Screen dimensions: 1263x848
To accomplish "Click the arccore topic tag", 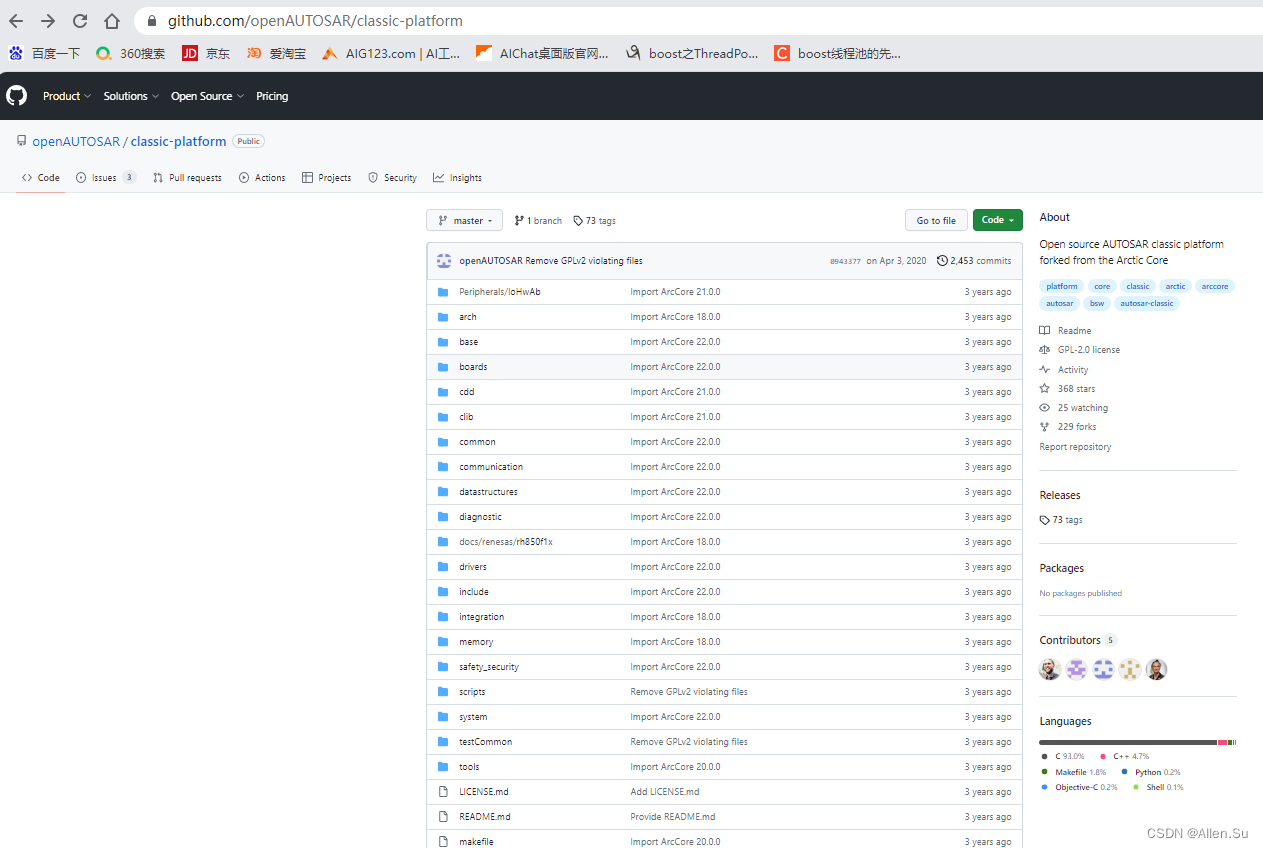I will [1215, 286].
